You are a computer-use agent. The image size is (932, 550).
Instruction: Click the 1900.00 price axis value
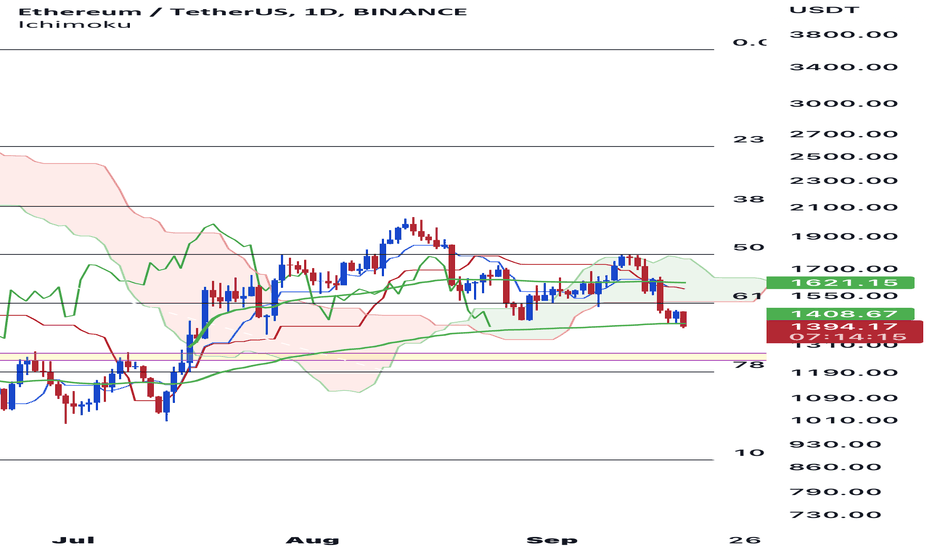tap(843, 237)
